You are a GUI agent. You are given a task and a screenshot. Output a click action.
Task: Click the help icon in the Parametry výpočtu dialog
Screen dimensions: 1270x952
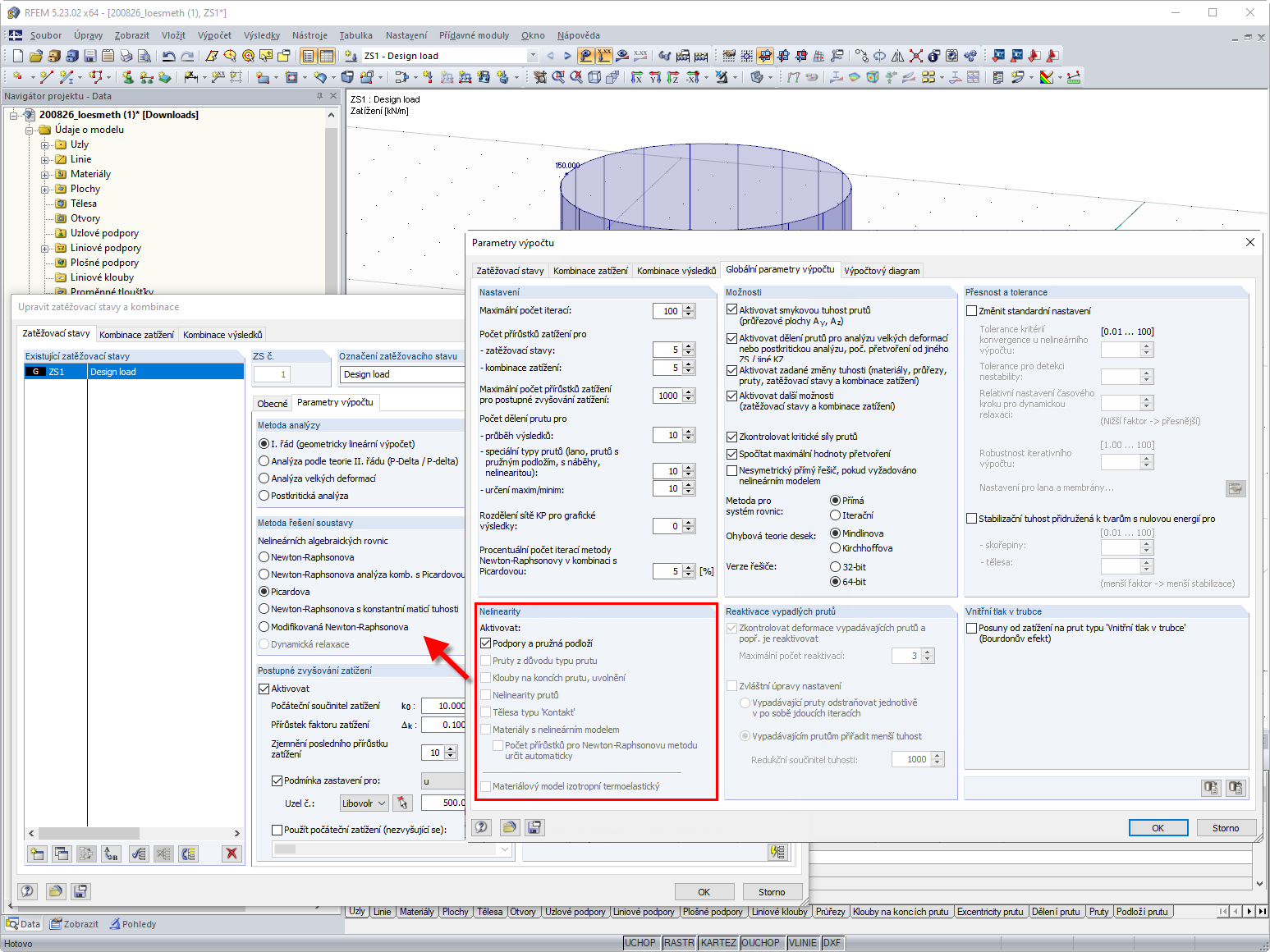[482, 827]
